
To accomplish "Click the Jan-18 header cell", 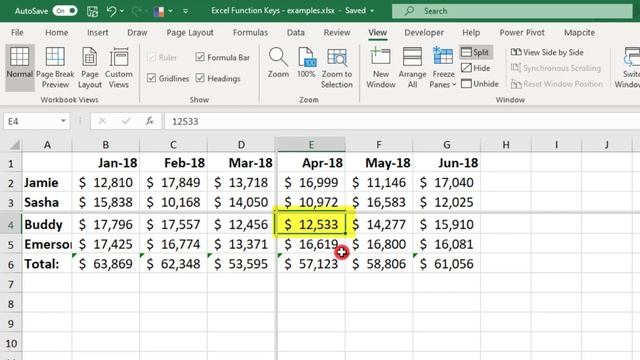I will (106, 163).
